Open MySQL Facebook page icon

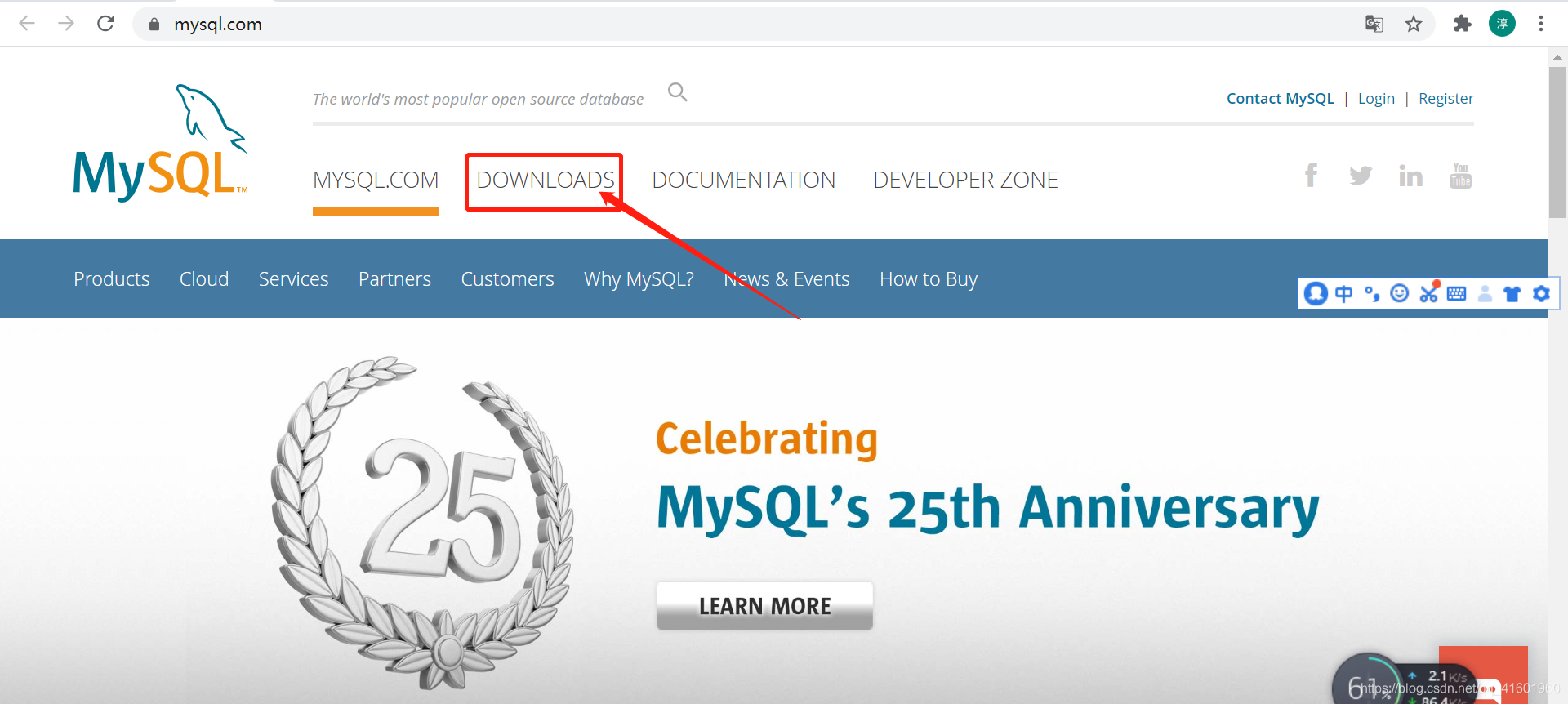pyautogui.click(x=1311, y=175)
